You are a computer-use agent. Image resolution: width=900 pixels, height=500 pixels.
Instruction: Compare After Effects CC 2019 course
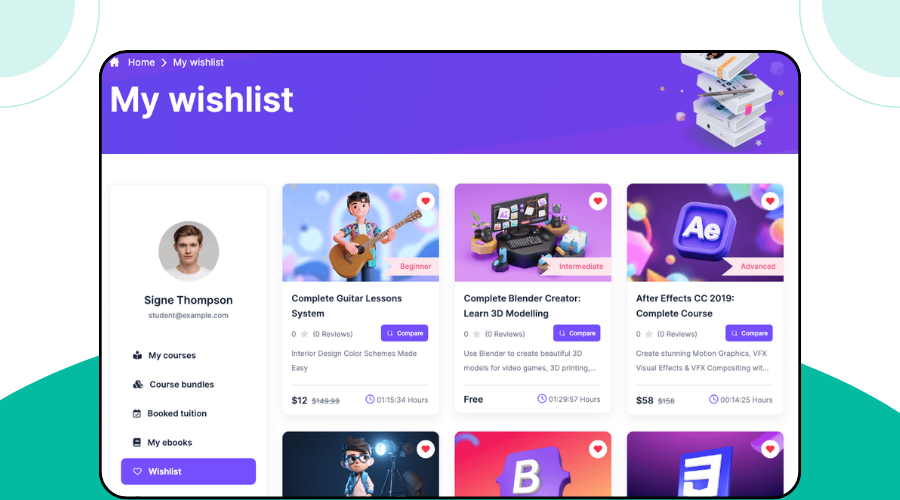pyautogui.click(x=749, y=333)
